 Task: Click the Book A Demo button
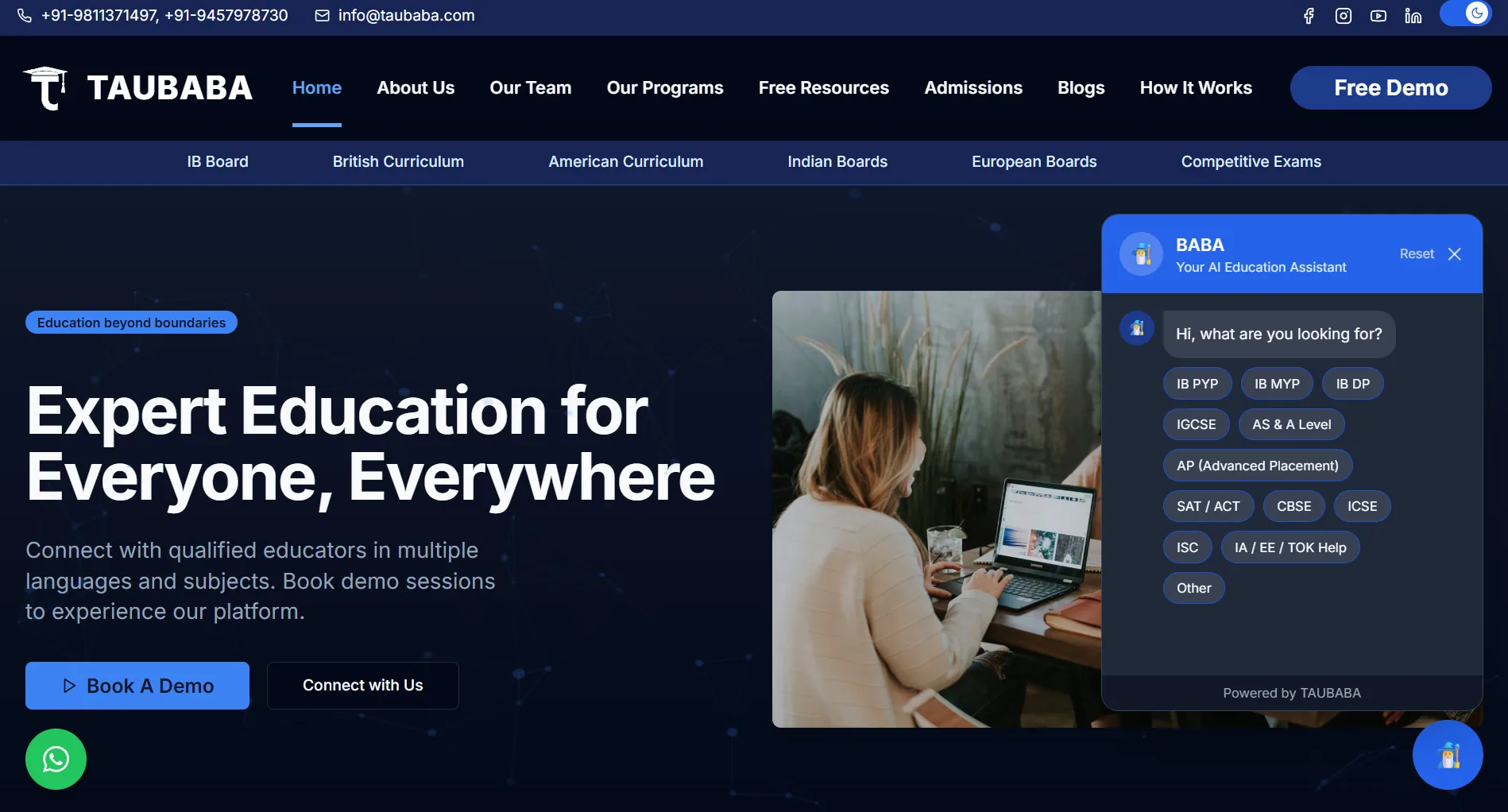point(137,686)
